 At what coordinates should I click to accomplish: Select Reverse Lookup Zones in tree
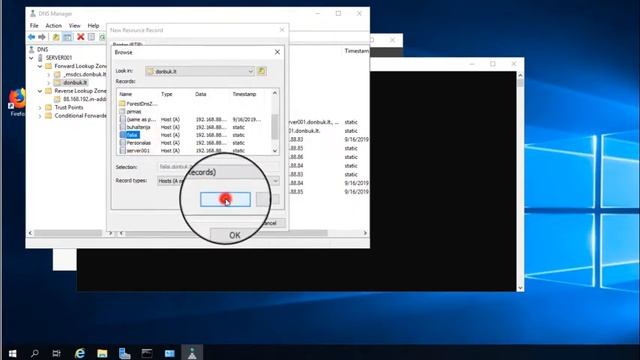point(80,91)
